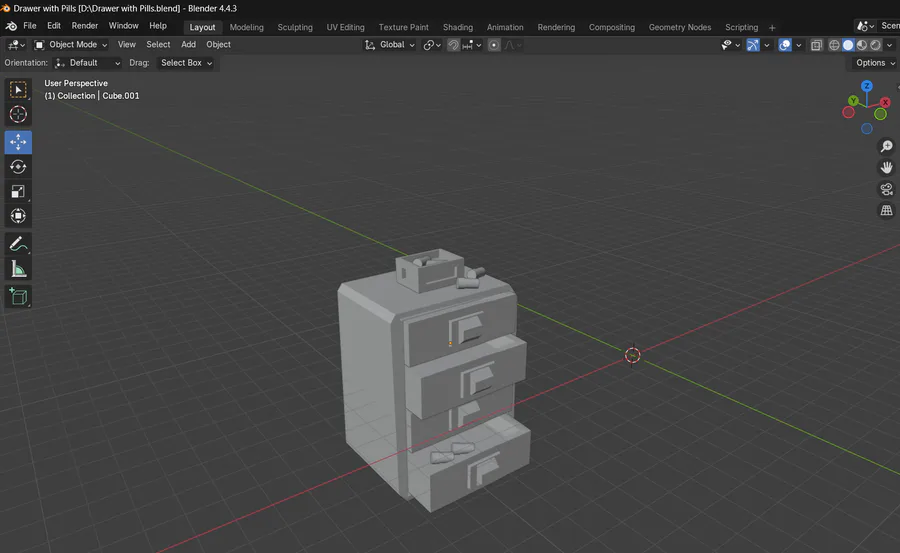Toggle viewport gizmos visibility
Image resolution: width=900 pixels, height=553 pixels.
[x=752, y=45]
